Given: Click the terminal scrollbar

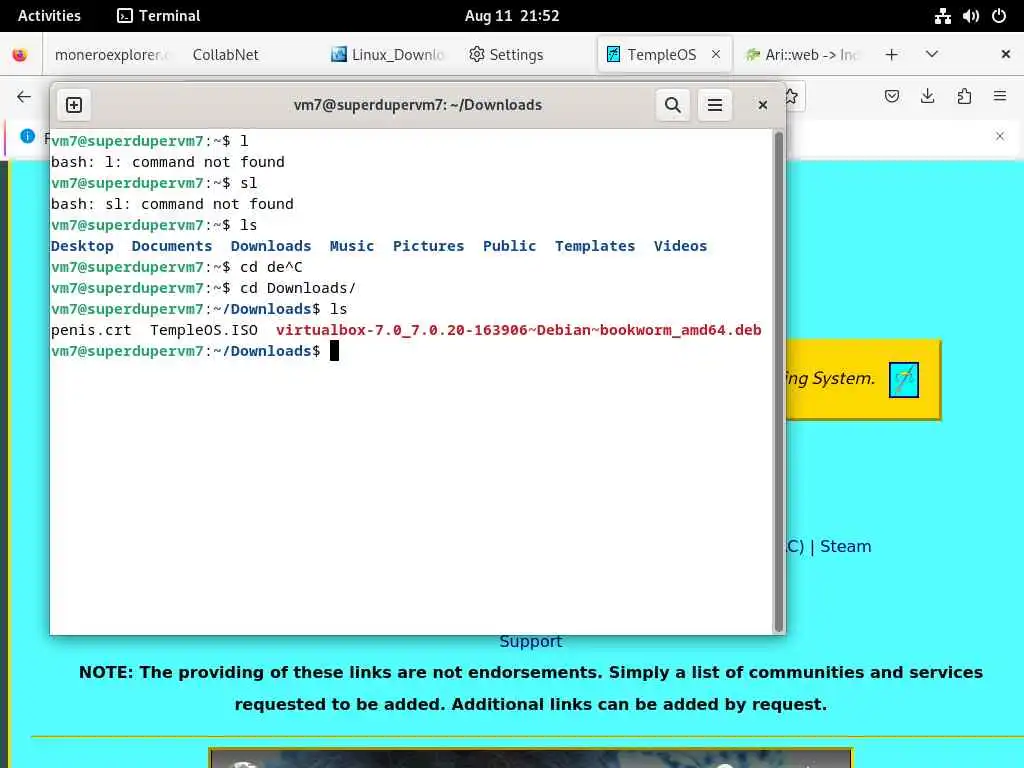Looking at the screenshot, I should pyautogui.click(x=778, y=382).
